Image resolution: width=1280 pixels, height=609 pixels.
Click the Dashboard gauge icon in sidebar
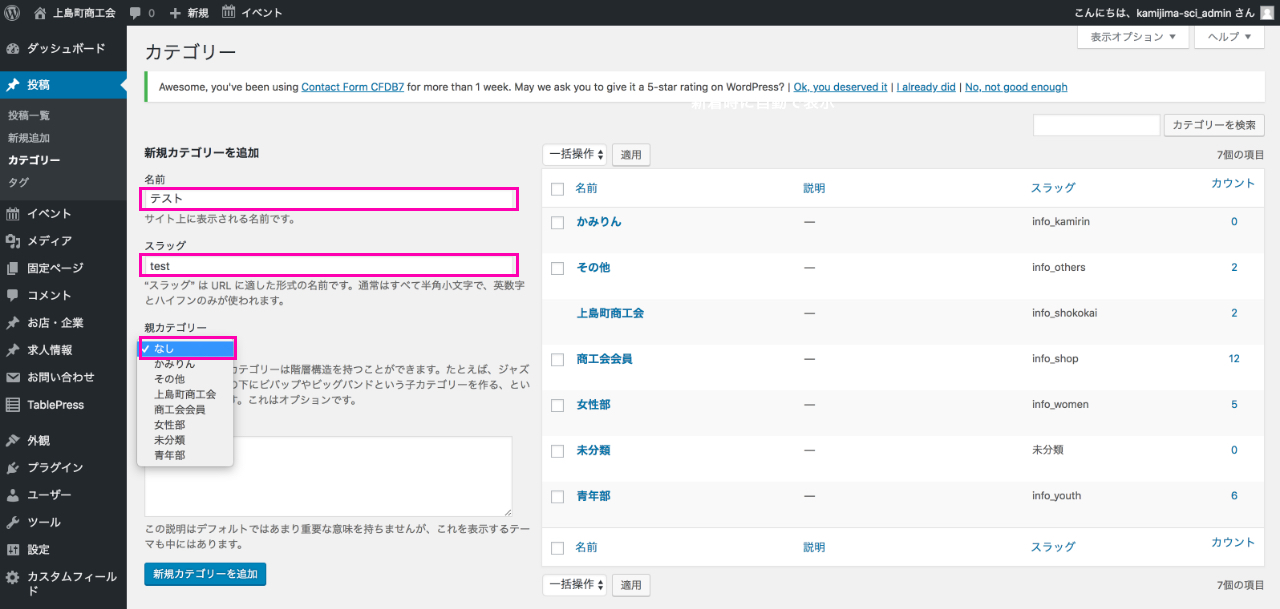point(13,48)
